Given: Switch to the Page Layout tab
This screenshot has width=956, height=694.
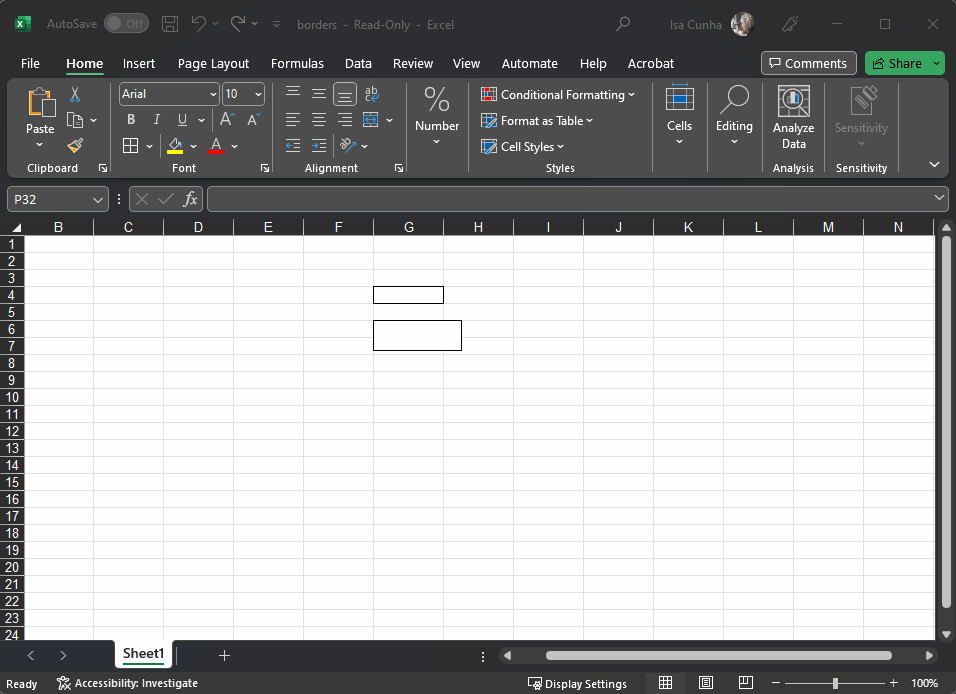Looking at the screenshot, I should coord(213,63).
